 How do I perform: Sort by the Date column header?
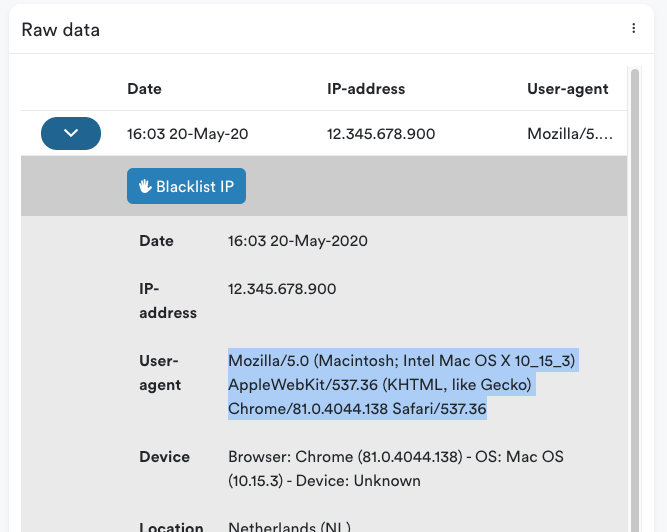144,89
